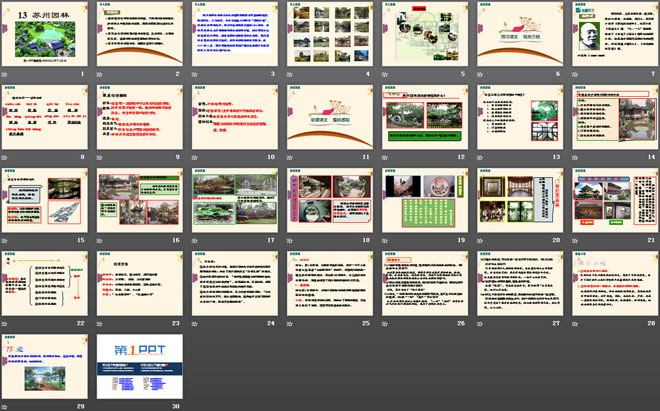Click the star icon beneath slide 19
This screenshot has width=660, height=411.
coord(384,240)
